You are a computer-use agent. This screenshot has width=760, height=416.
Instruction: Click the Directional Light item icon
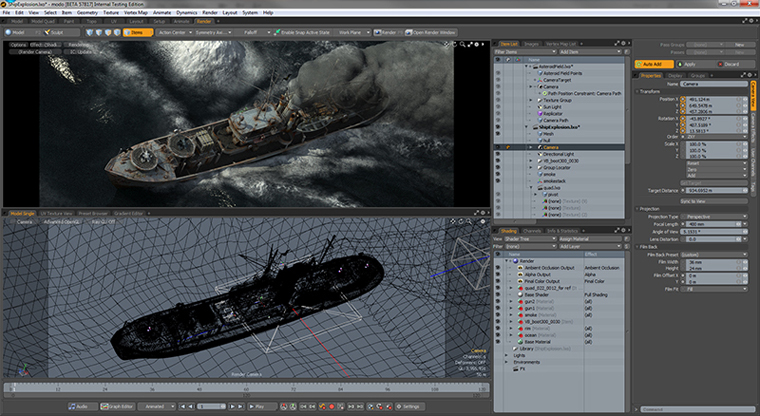point(538,155)
